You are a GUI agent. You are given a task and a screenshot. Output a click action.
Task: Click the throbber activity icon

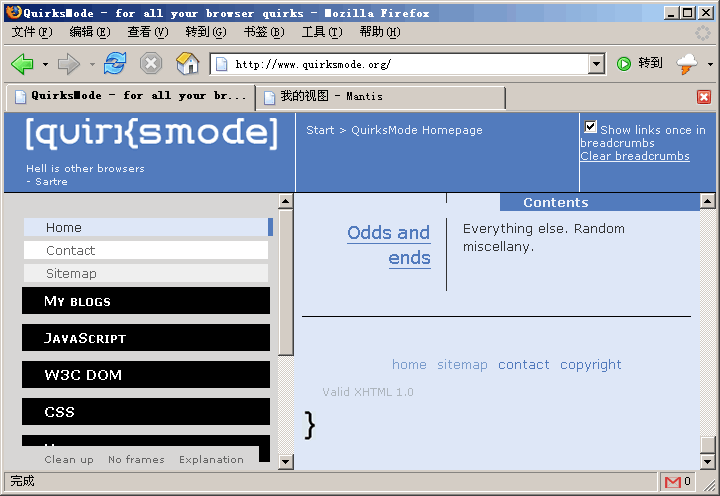coord(703,33)
